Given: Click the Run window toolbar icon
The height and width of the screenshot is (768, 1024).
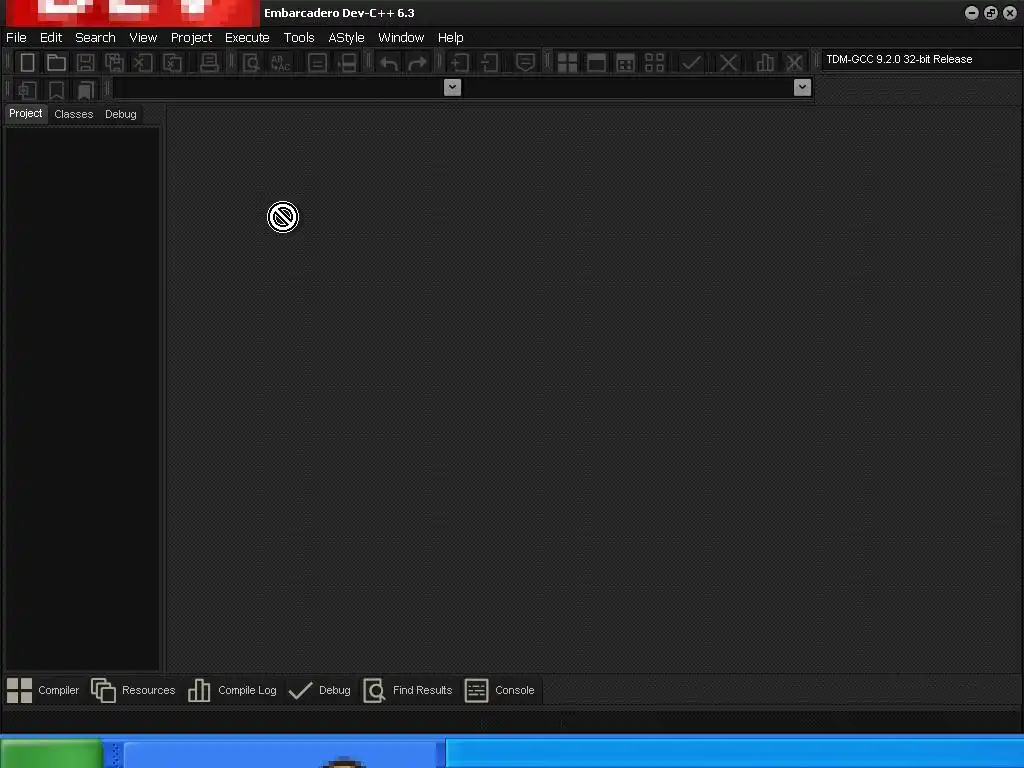Looking at the screenshot, I should [596, 63].
